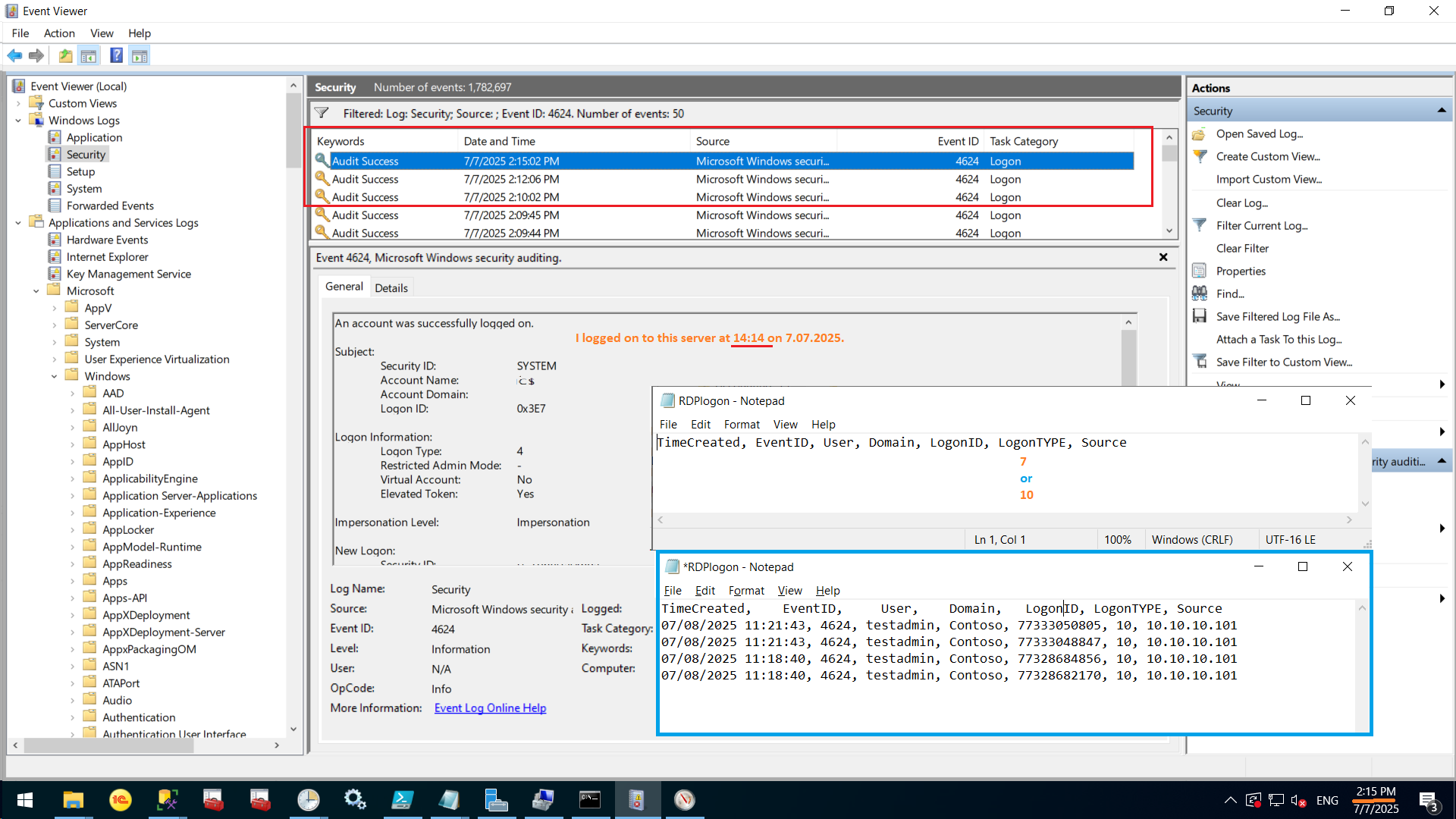The height and width of the screenshot is (819, 1456).
Task: Select the 2:12:06 PM Audit Success event
Action: coord(724,179)
